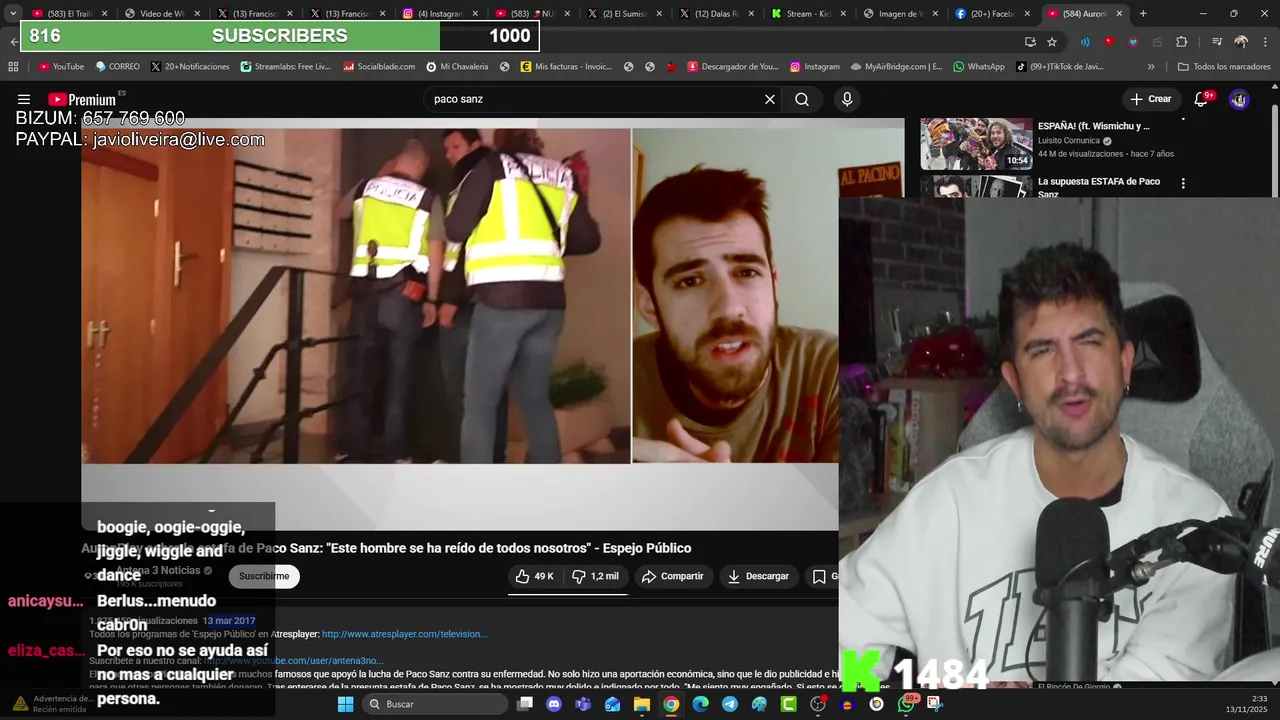Open the Mi Chavaleria bookmark

[x=457, y=67]
